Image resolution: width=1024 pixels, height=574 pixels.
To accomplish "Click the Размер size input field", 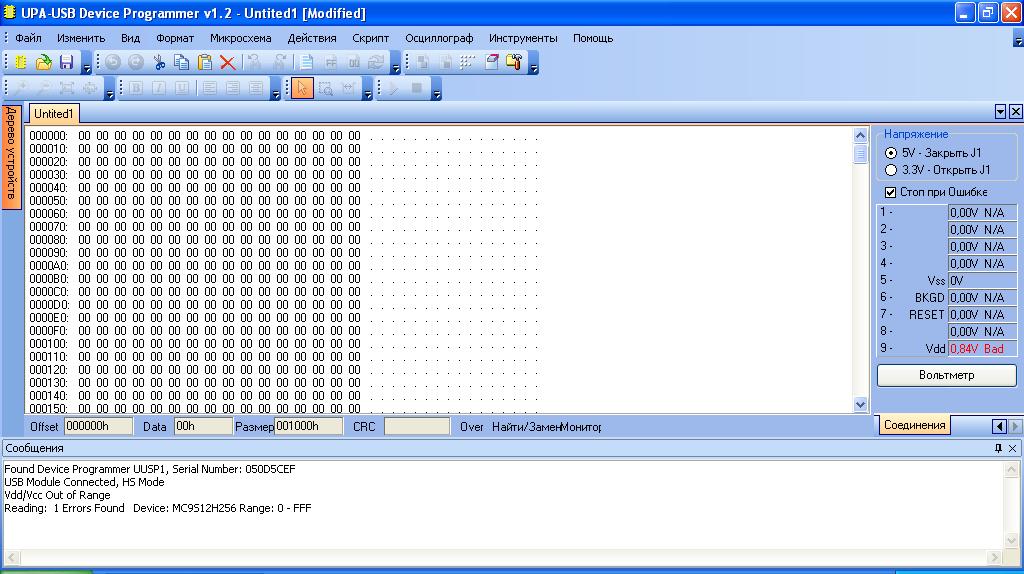I will [308, 426].
